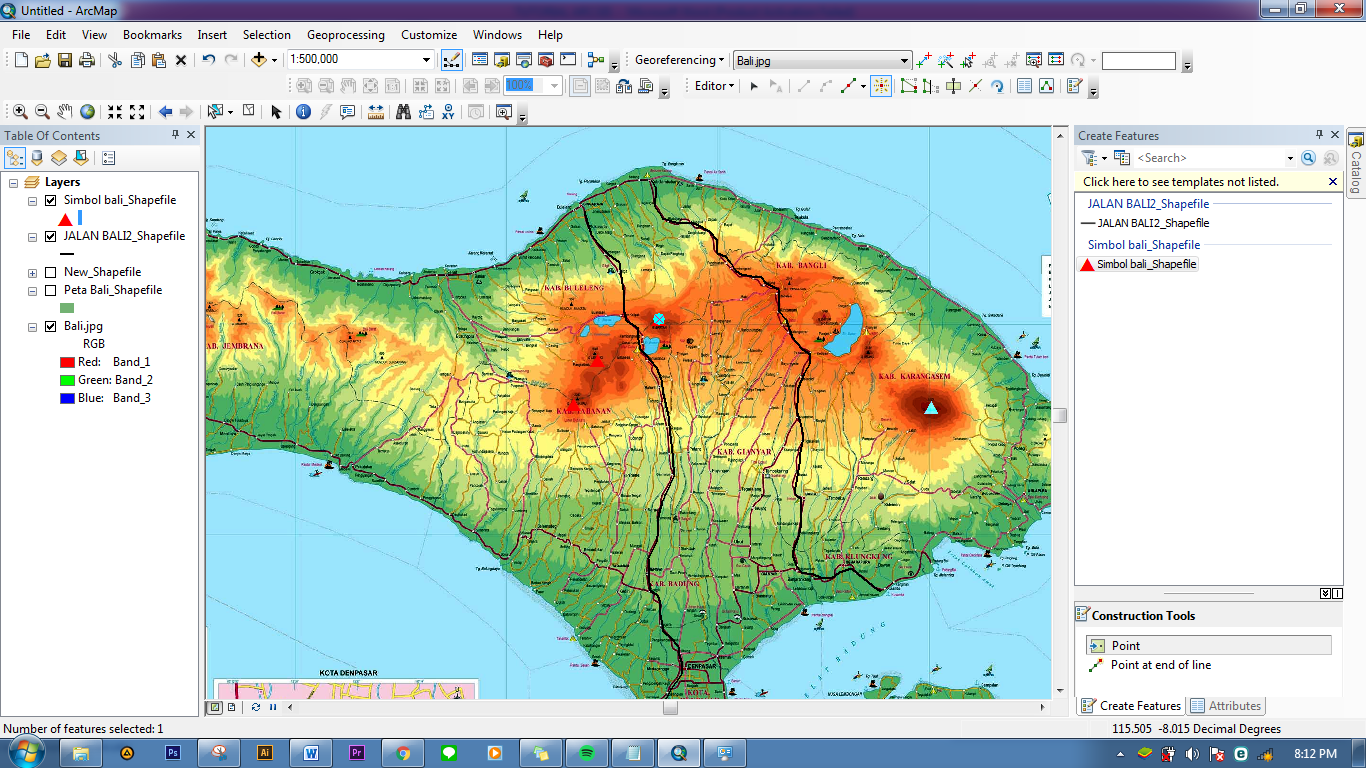This screenshot has width=1366, height=768.
Task: Open the Find tool with binoculars icon
Action: pos(404,110)
